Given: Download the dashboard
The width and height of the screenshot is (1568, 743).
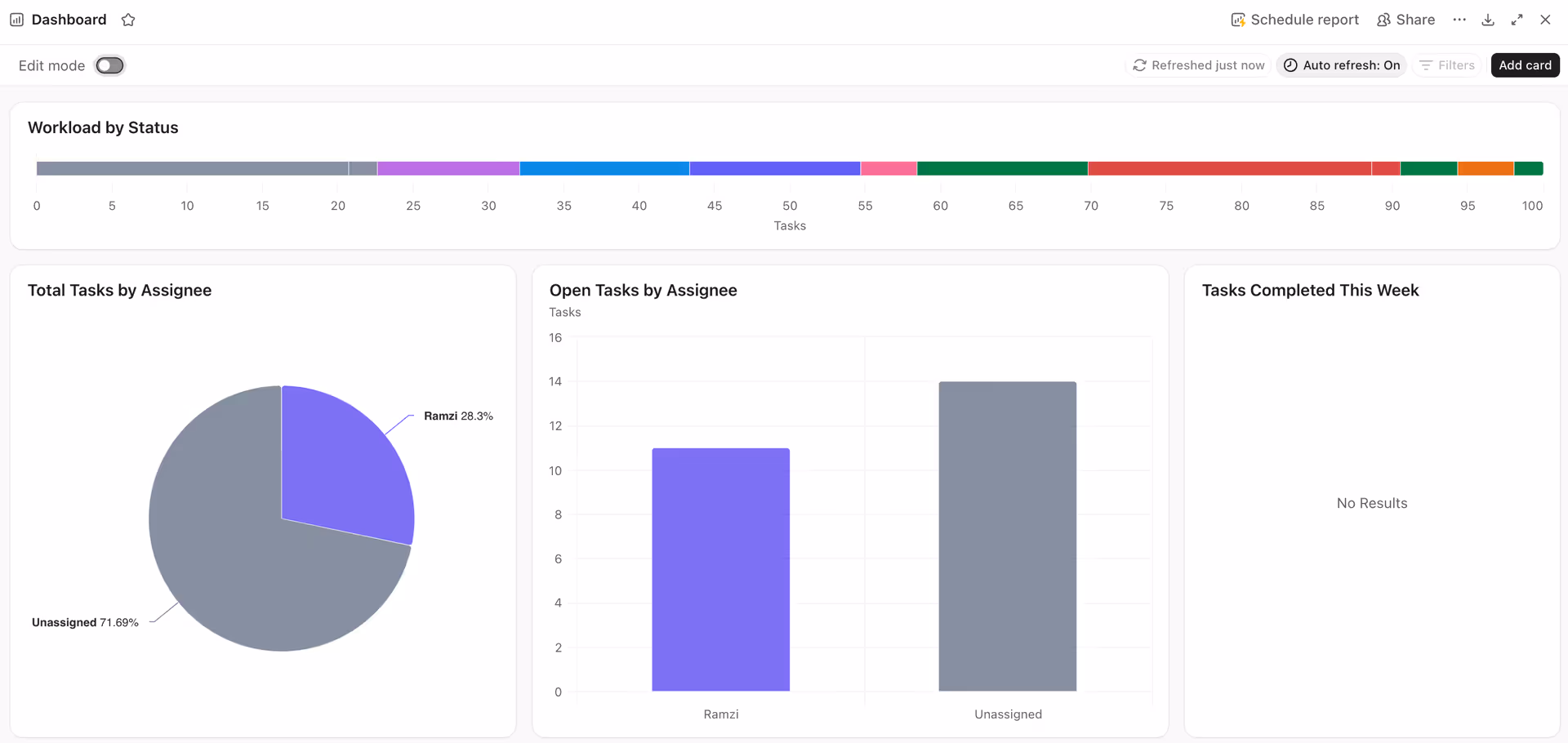Looking at the screenshot, I should click(1488, 19).
